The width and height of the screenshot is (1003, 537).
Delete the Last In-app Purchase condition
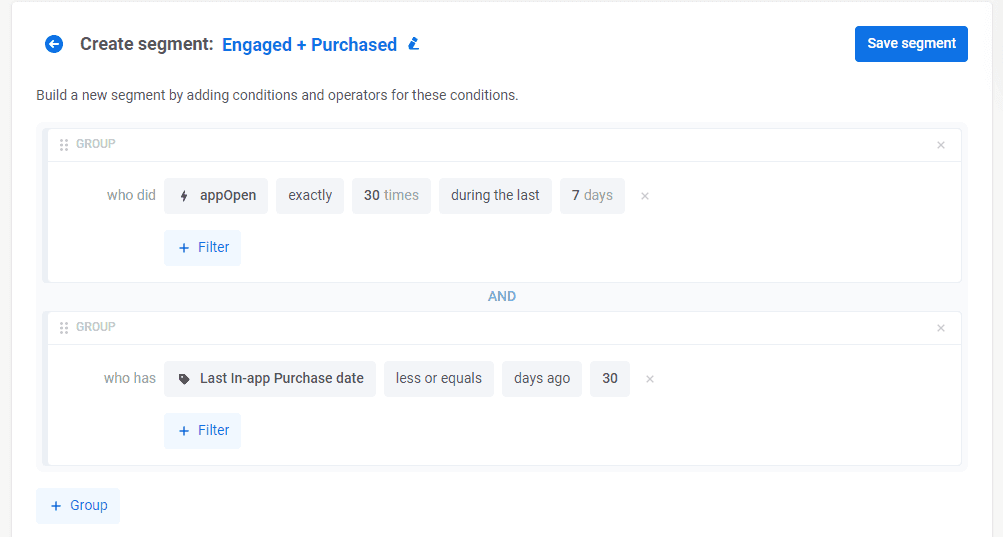point(650,379)
